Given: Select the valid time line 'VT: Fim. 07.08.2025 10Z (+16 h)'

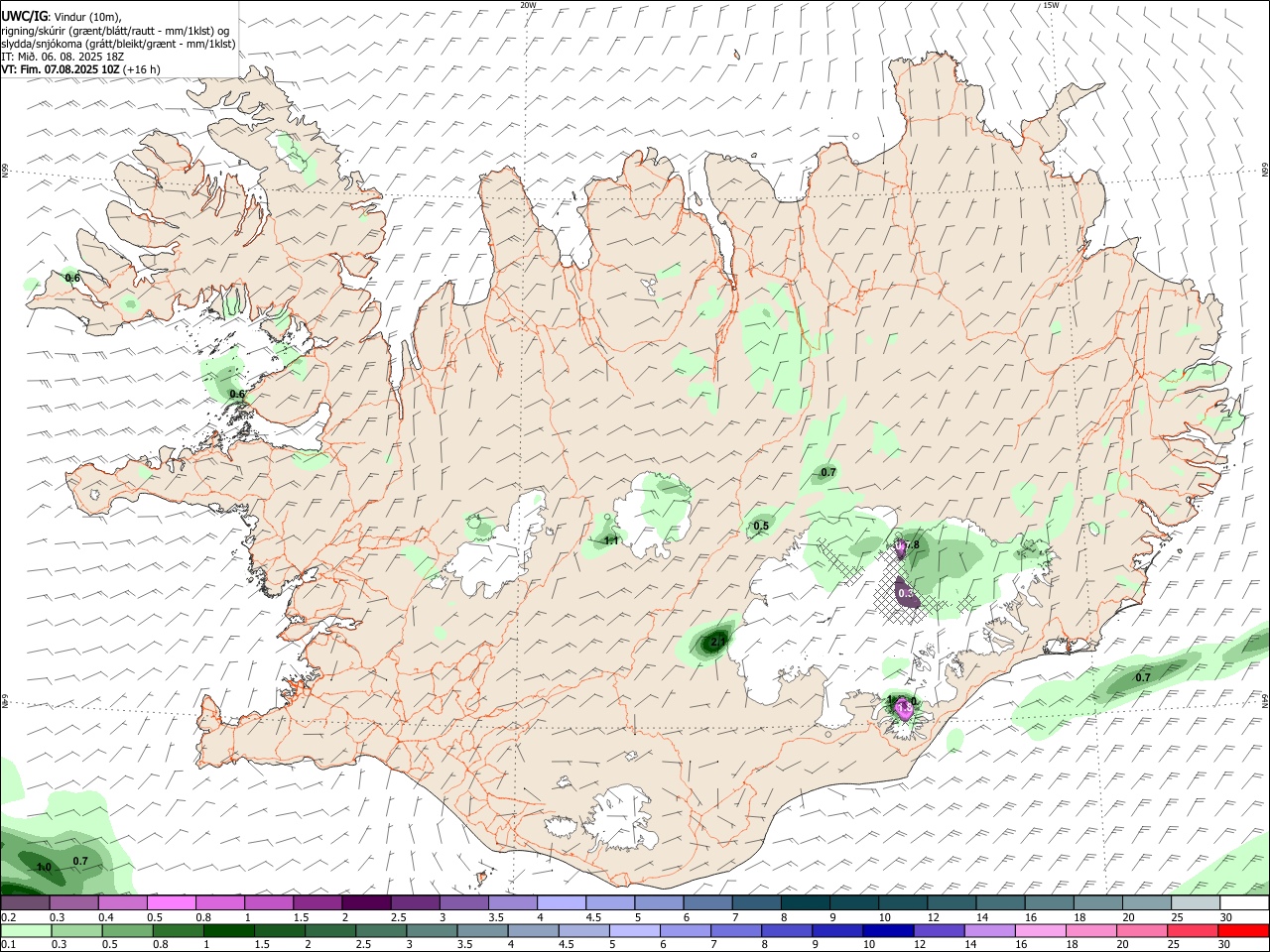Looking at the screenshot, I should (x=81, y=69).
